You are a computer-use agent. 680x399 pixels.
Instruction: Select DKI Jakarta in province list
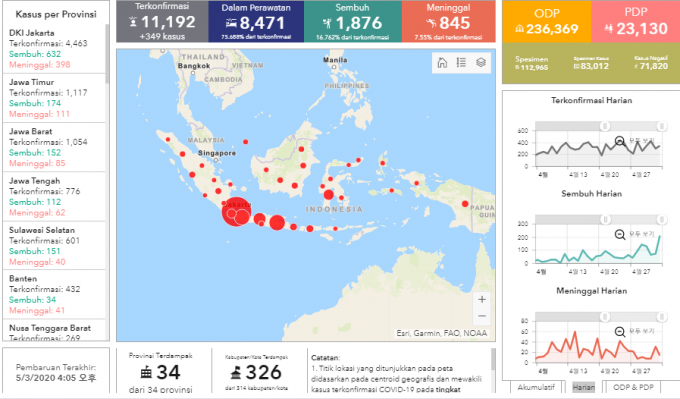point(54,49)
